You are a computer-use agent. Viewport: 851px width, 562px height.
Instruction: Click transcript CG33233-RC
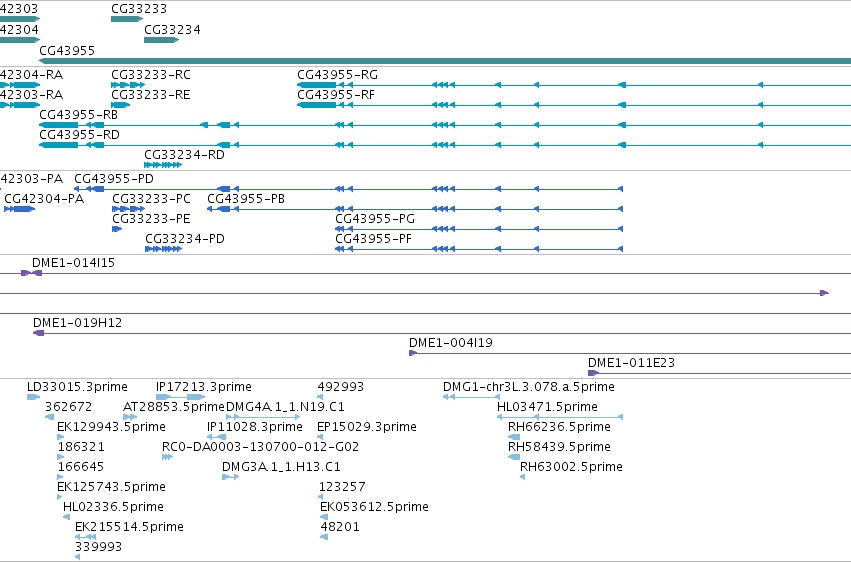128,85
